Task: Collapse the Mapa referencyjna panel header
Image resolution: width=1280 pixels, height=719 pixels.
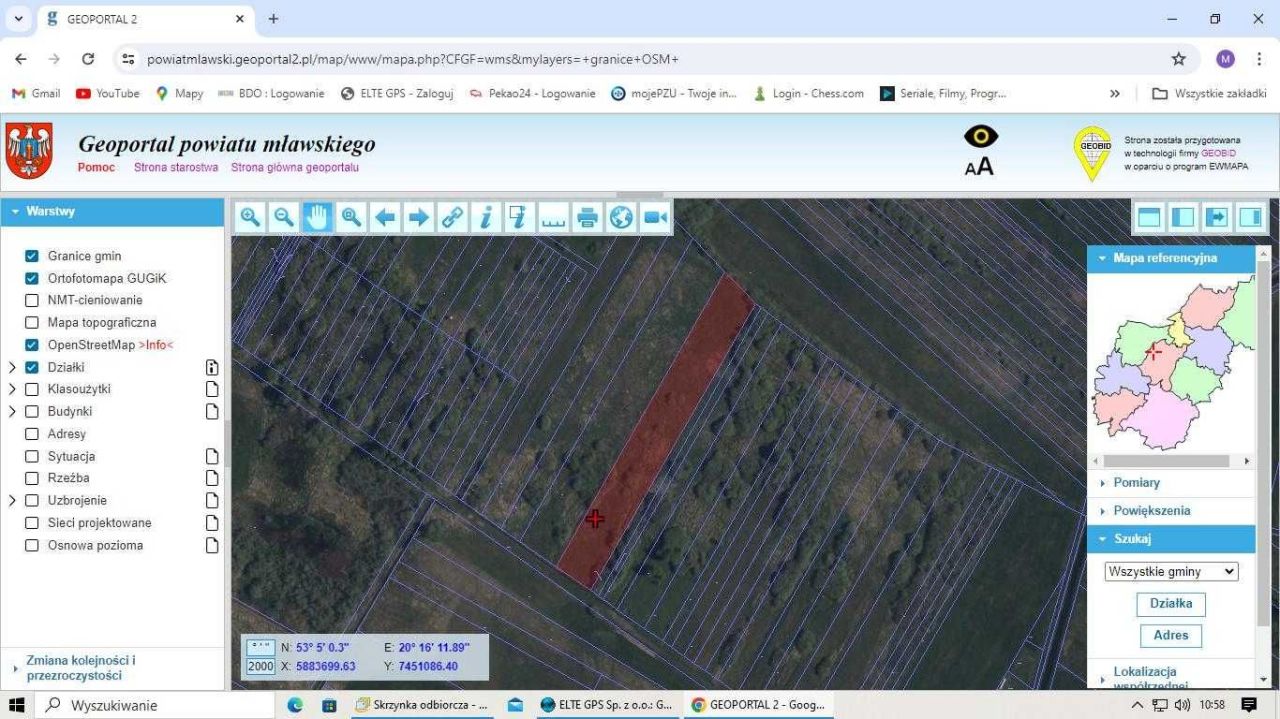Action: pos(1171,258)
